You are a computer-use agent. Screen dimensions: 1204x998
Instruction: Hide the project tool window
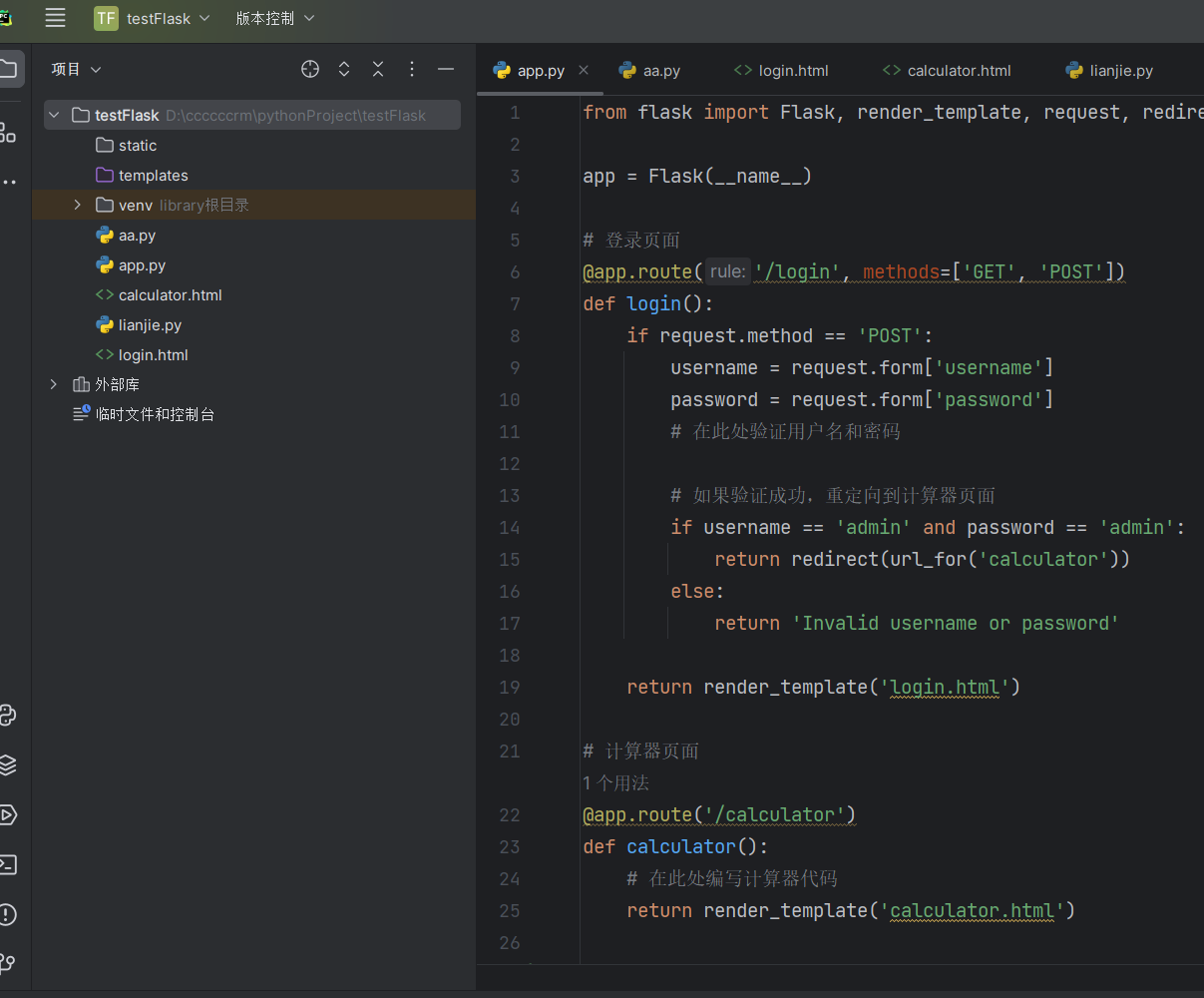coord(446,69)
